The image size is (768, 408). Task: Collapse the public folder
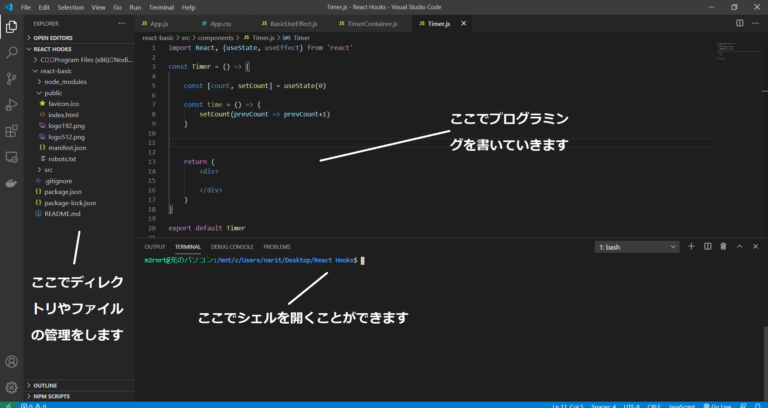79,93
